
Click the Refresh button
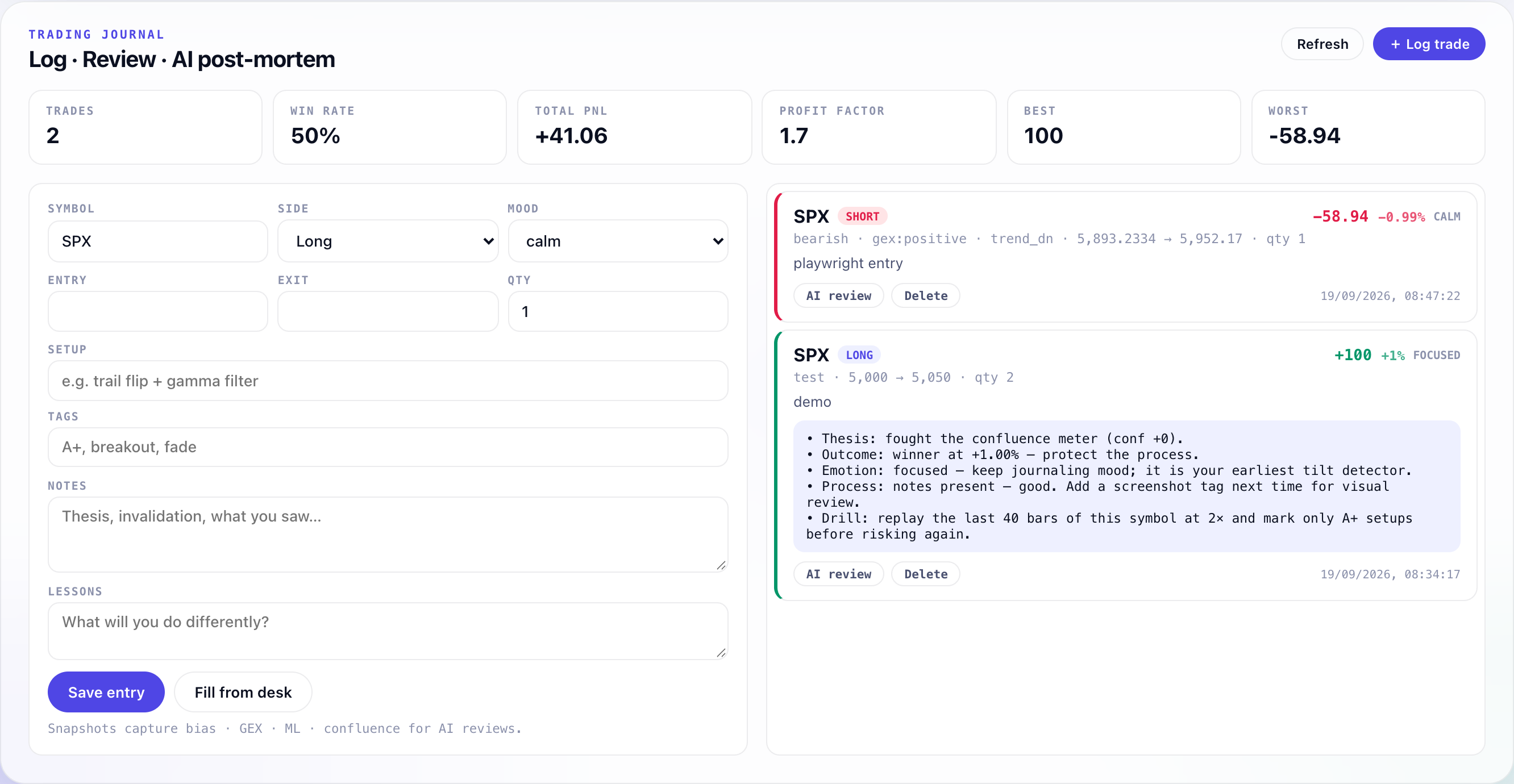1322,44
